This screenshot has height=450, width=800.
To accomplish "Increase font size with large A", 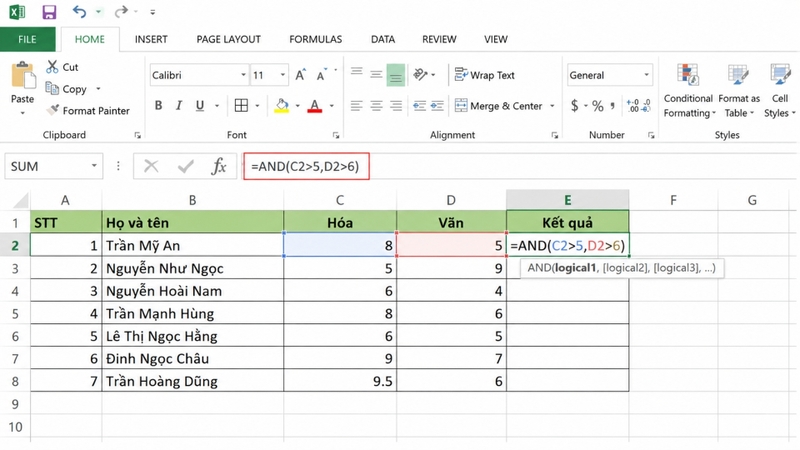I will point(301,75).
